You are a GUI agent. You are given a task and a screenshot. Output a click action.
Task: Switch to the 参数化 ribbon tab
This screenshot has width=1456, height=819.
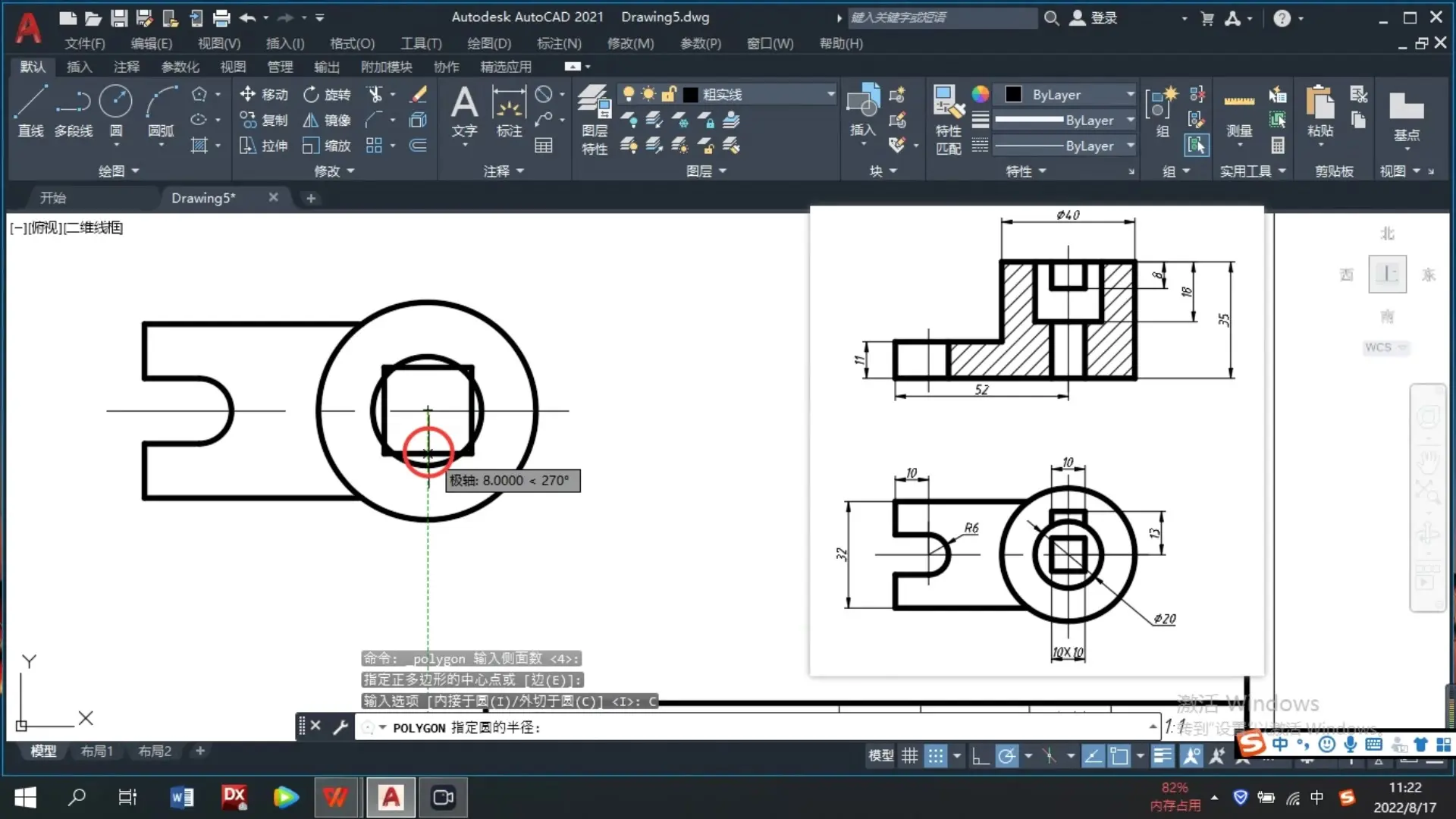coord(180,67)
